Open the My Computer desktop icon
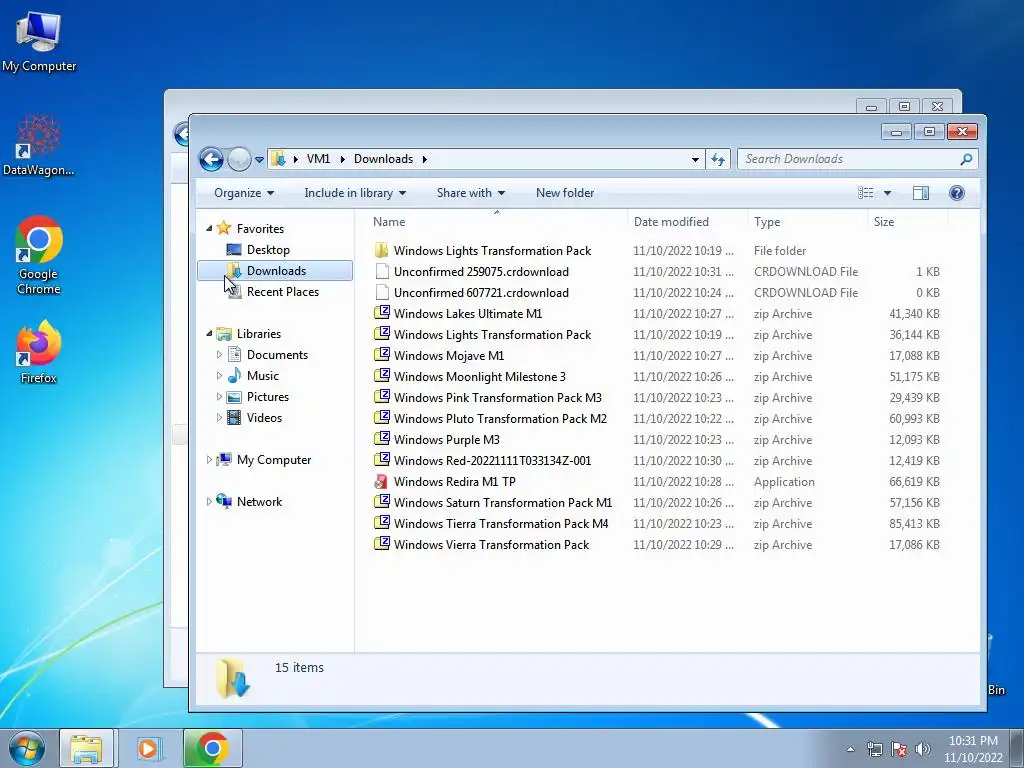 tap(39, 40)
